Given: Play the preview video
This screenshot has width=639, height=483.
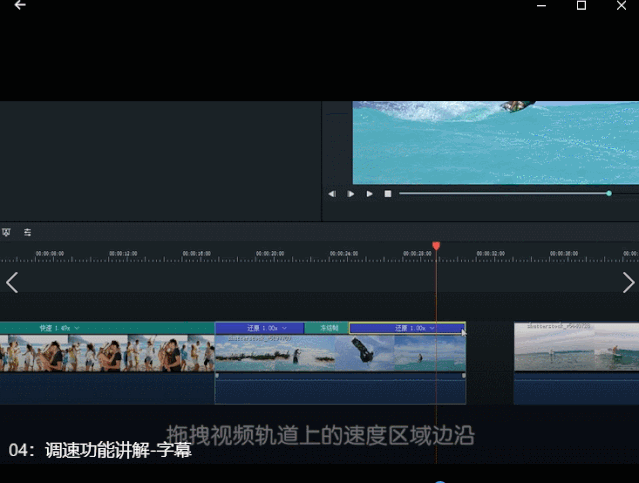Looking at the screenshot, I should 369,194.
